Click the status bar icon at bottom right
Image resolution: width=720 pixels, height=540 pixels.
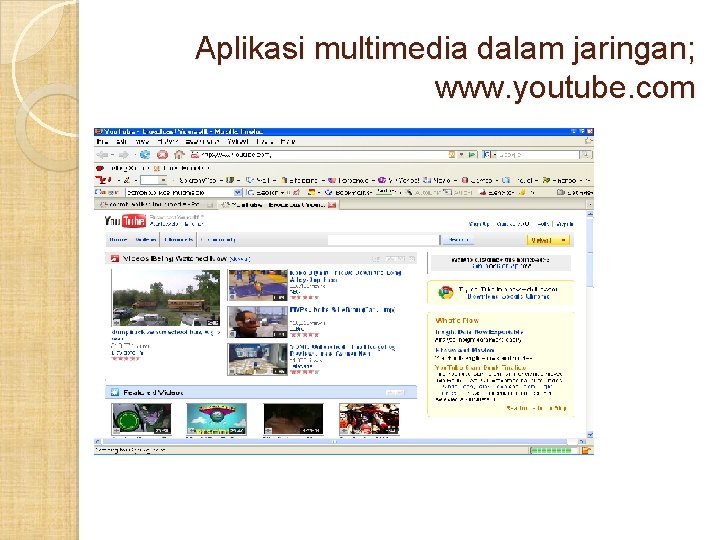[x=586, y=450]
